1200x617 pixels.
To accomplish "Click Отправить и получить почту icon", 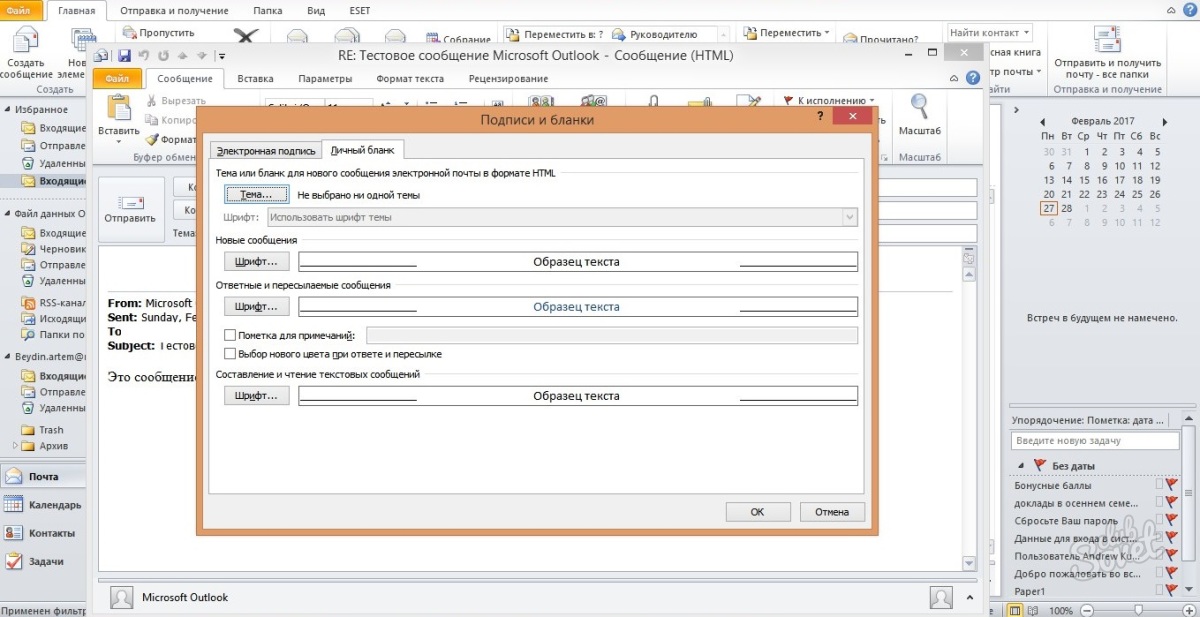I will tap(1106, 41).
